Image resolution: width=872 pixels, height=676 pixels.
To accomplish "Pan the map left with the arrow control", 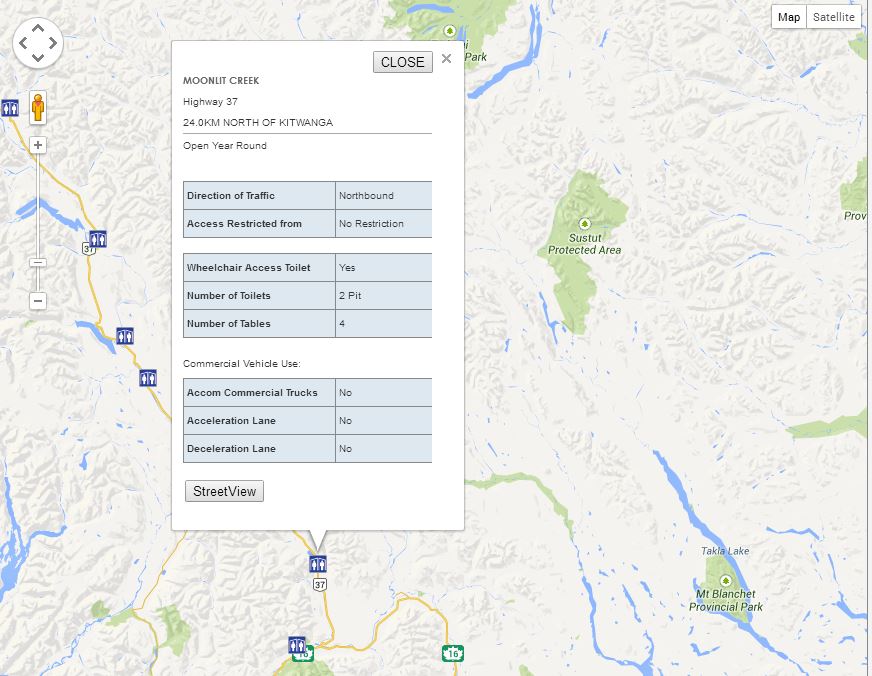I will point(23,43).
